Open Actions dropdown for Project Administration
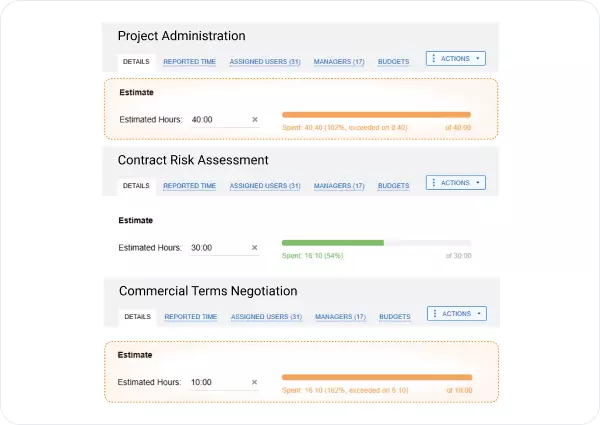The width and height of the screenshot is (600, 425). click(456, 59)
